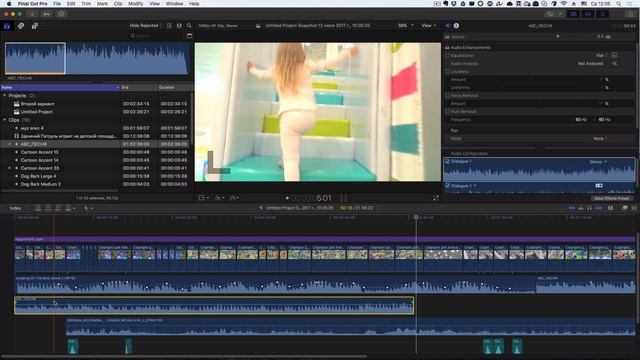Screen dimensions: 640x360
Task: Select the Audio inspector speaker icon
Action: pos(448,26)
